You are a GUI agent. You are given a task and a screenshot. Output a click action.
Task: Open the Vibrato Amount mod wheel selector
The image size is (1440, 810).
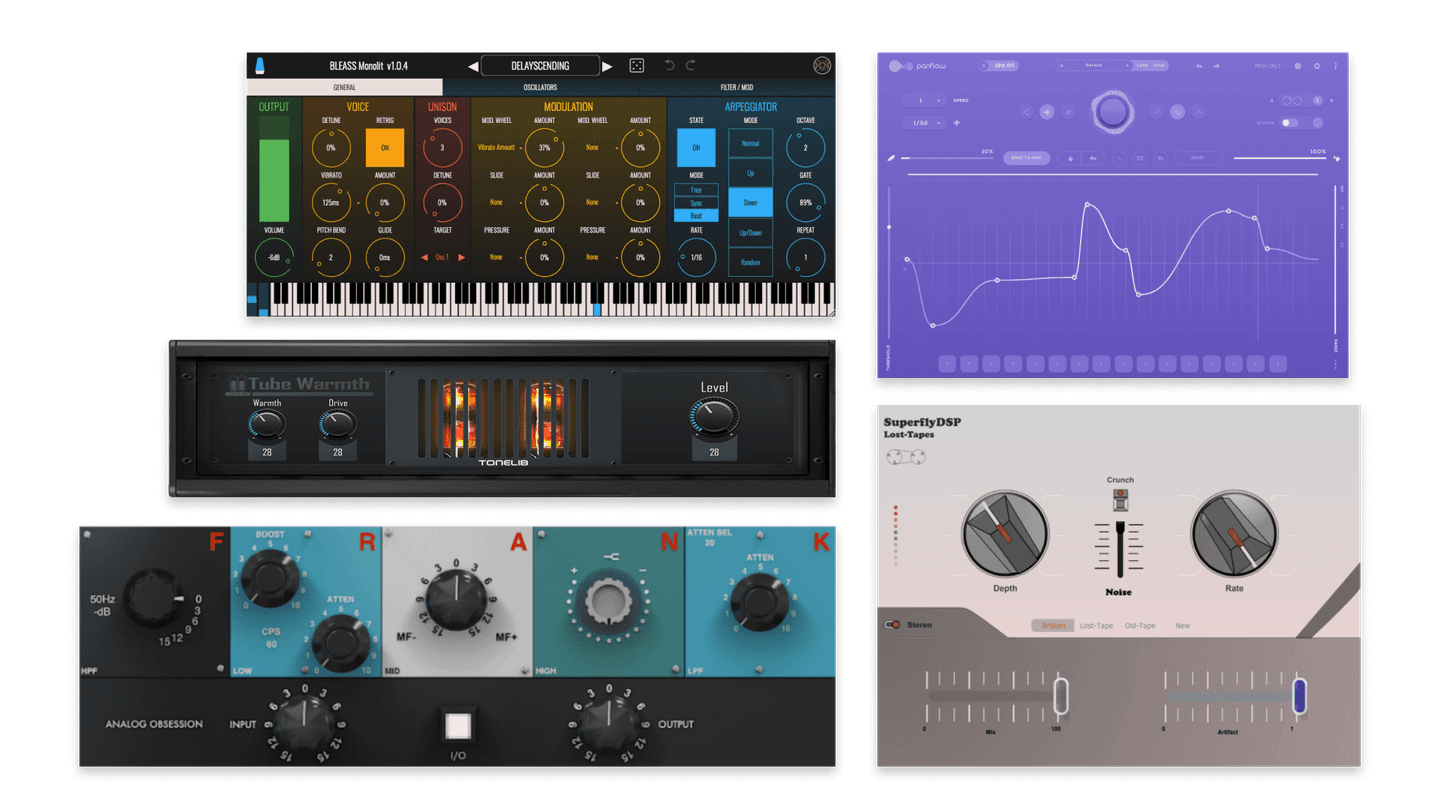click(497, 148)
